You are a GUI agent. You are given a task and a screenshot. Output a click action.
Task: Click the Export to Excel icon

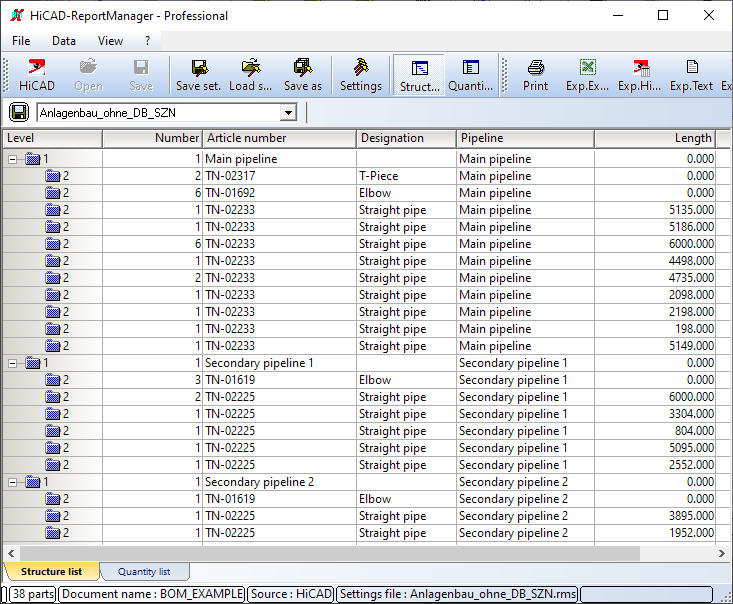point(587,67)
